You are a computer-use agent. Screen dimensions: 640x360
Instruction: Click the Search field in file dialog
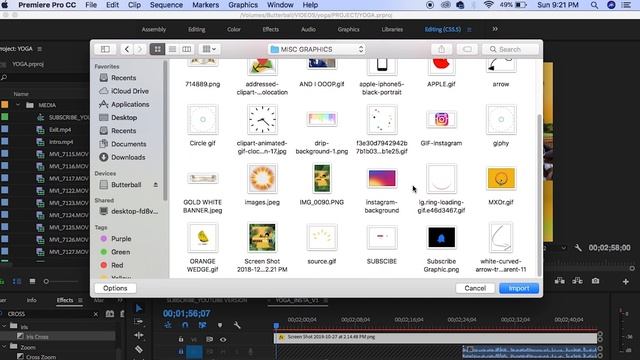[510, 49]
